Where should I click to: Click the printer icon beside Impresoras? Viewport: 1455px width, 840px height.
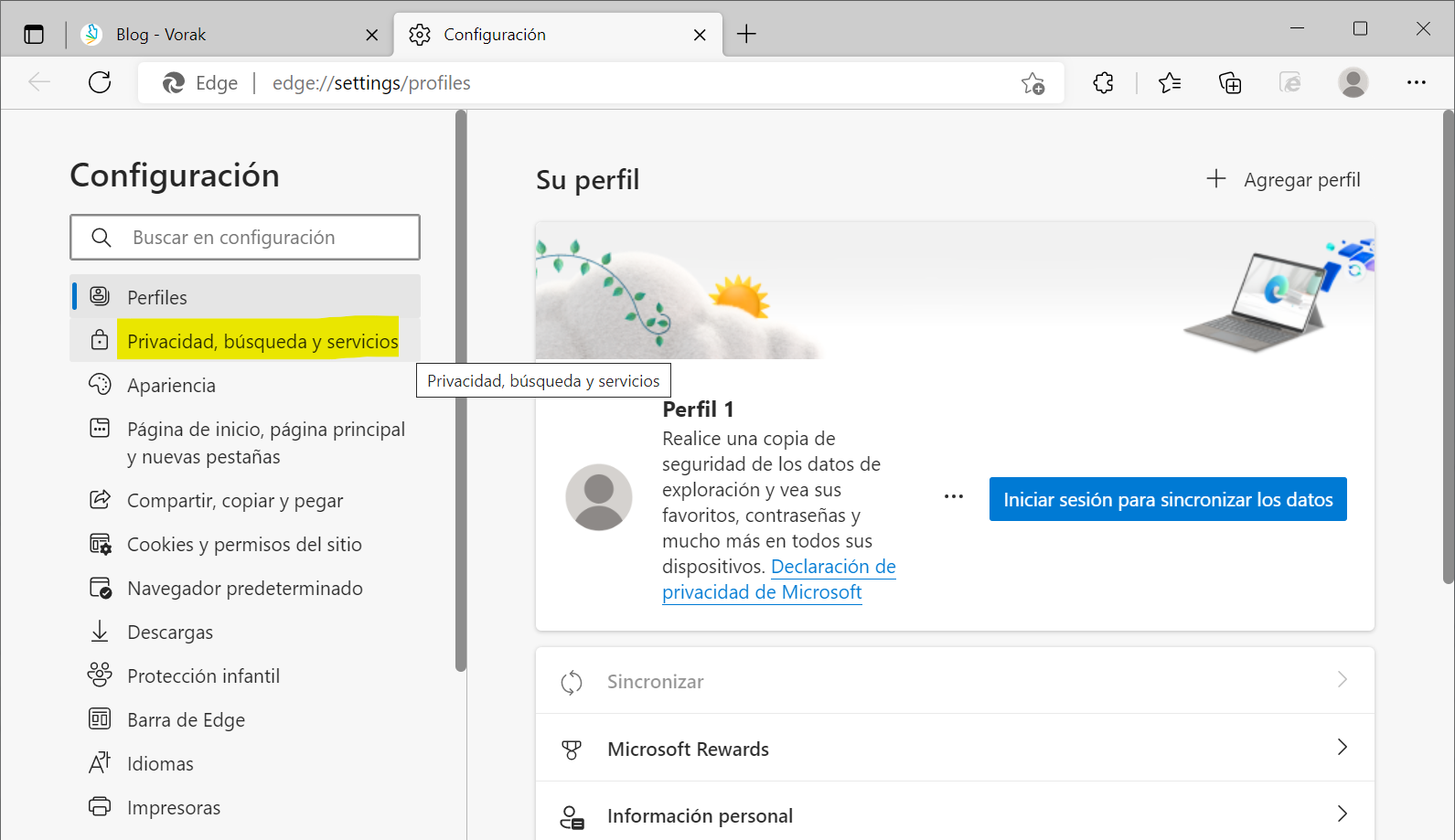click(x=100, y=806)
